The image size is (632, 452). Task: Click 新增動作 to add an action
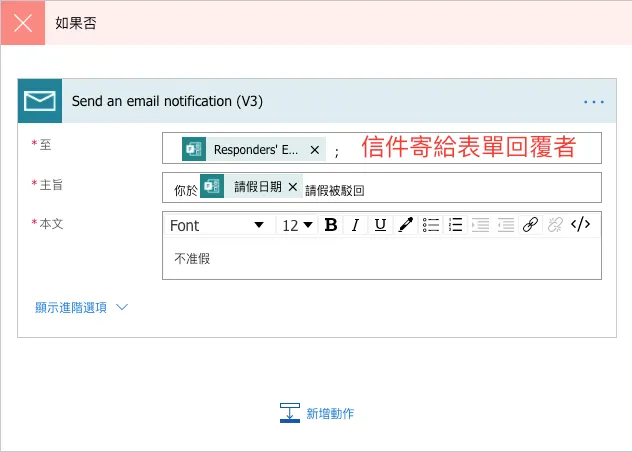click(330, 413)
